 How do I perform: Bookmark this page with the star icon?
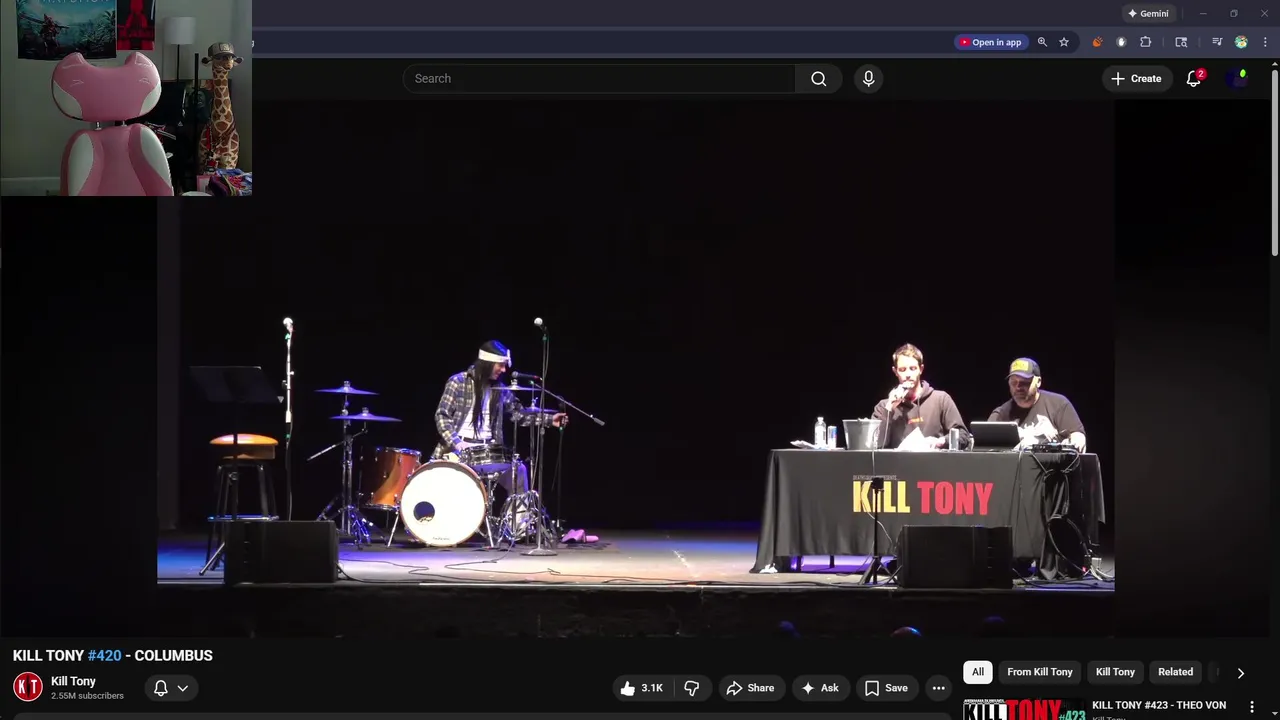(1064, 42)
